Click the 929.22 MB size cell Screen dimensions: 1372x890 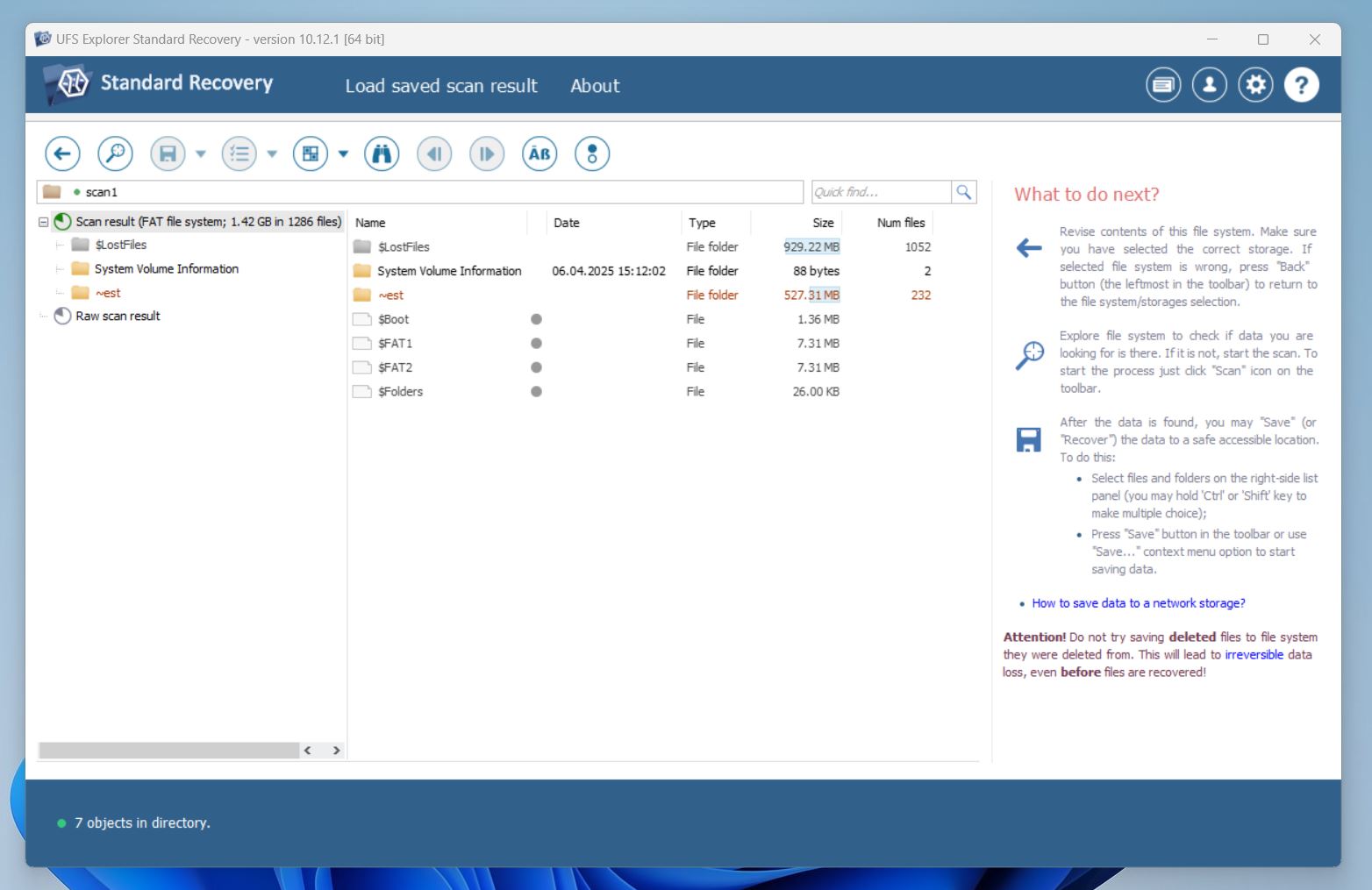[811, 247]
